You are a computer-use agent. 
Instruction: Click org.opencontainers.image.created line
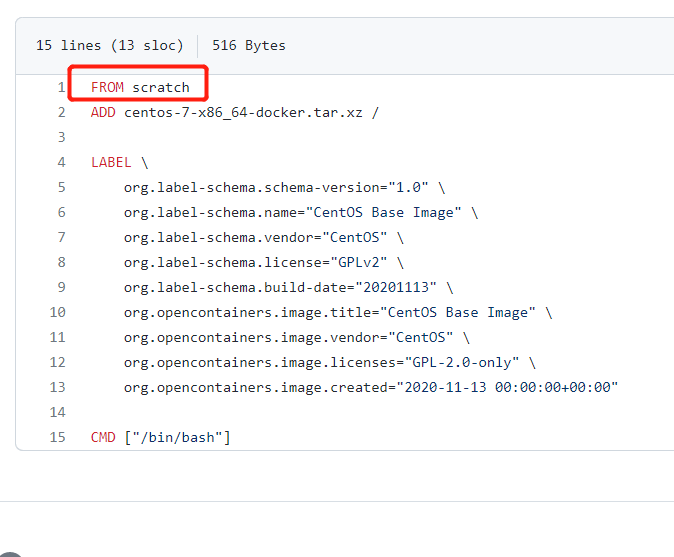click(x=371, y=387)
